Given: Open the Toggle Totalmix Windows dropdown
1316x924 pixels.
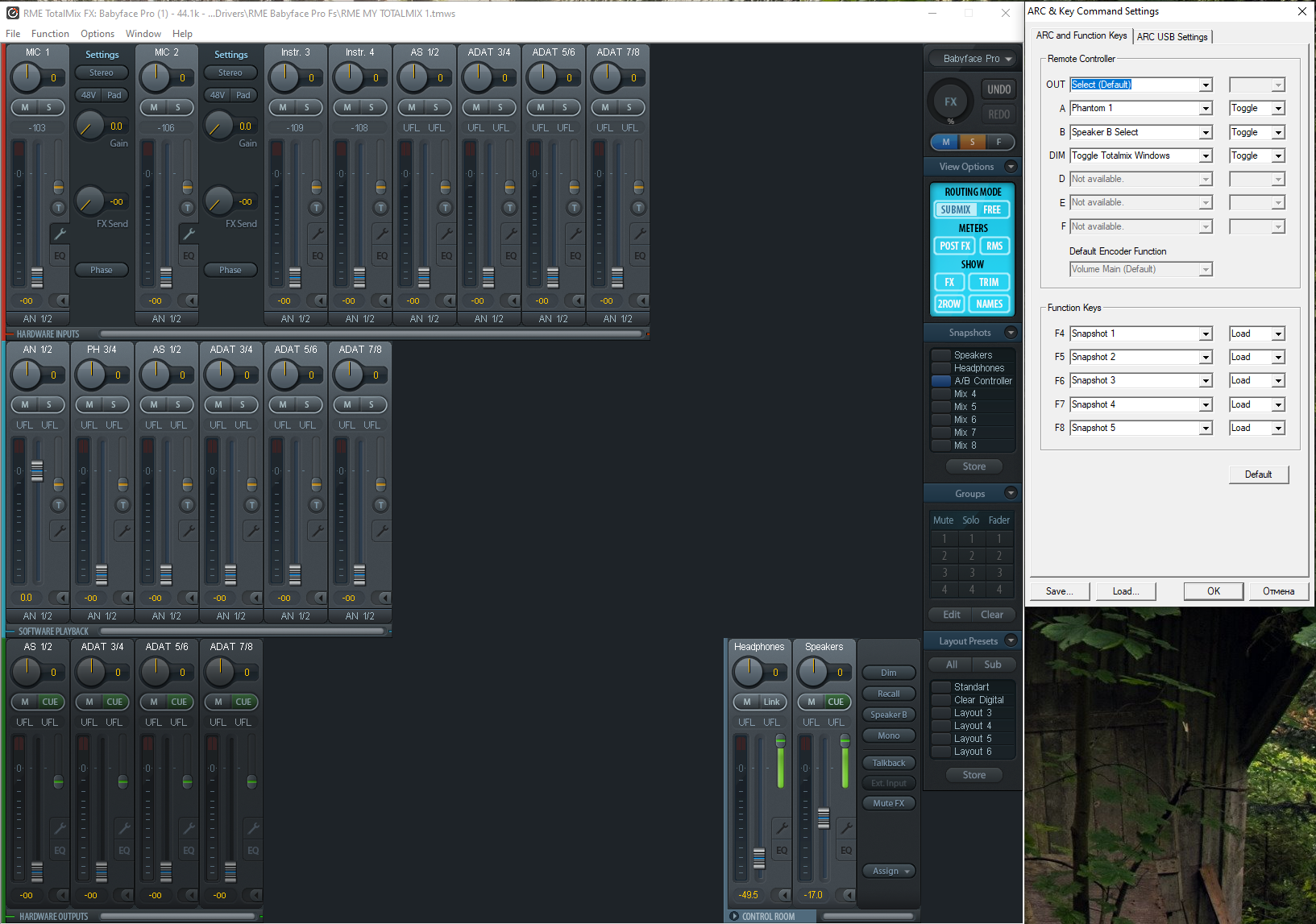Looking at the screenshot, I should 1206,156.
